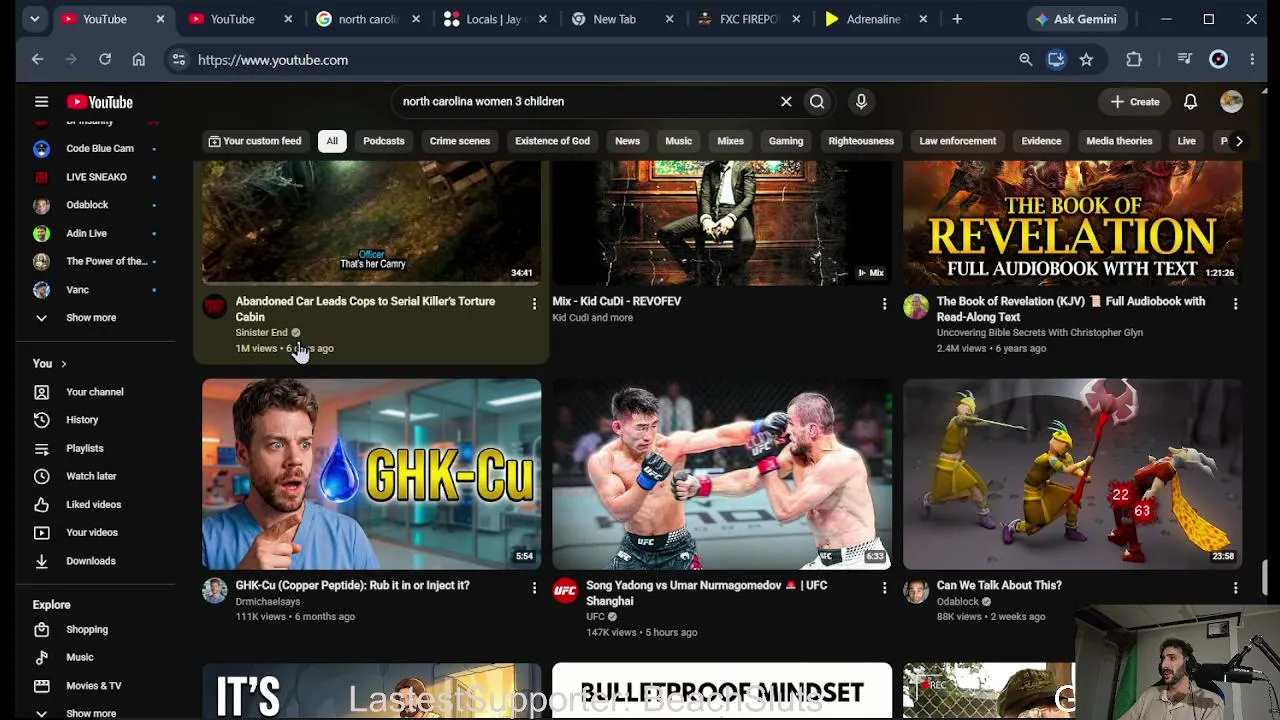The image size is (1280, 720).
Task: Click the search magnifier button
Action: (817, 101)
